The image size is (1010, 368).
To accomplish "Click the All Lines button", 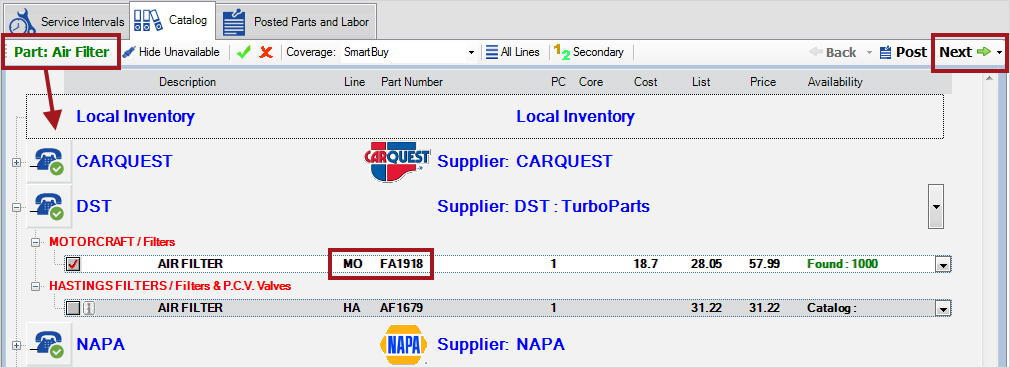I will pyautogui.click(x=513, y=52).
